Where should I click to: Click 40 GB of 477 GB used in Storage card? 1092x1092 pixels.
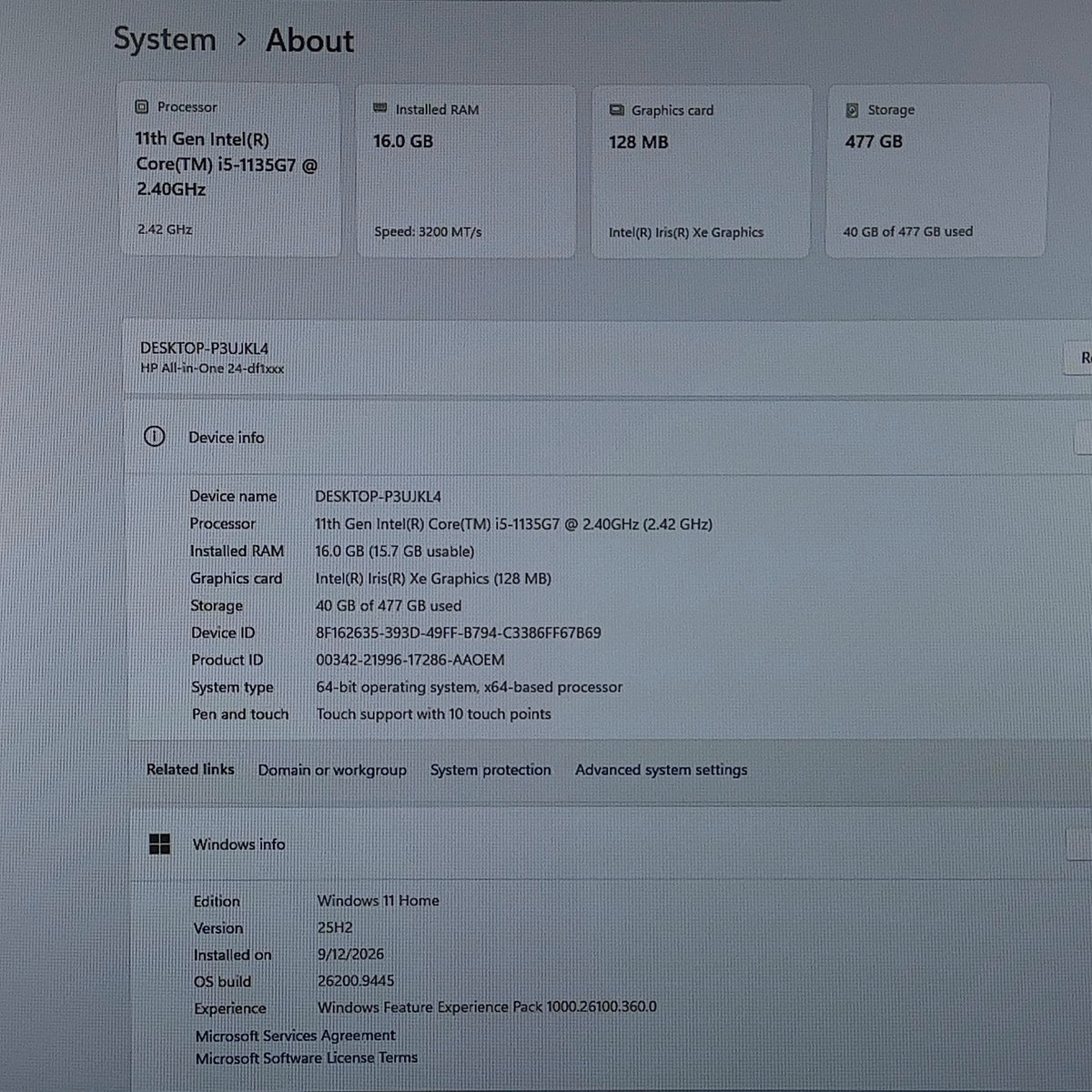pos(907,232)
